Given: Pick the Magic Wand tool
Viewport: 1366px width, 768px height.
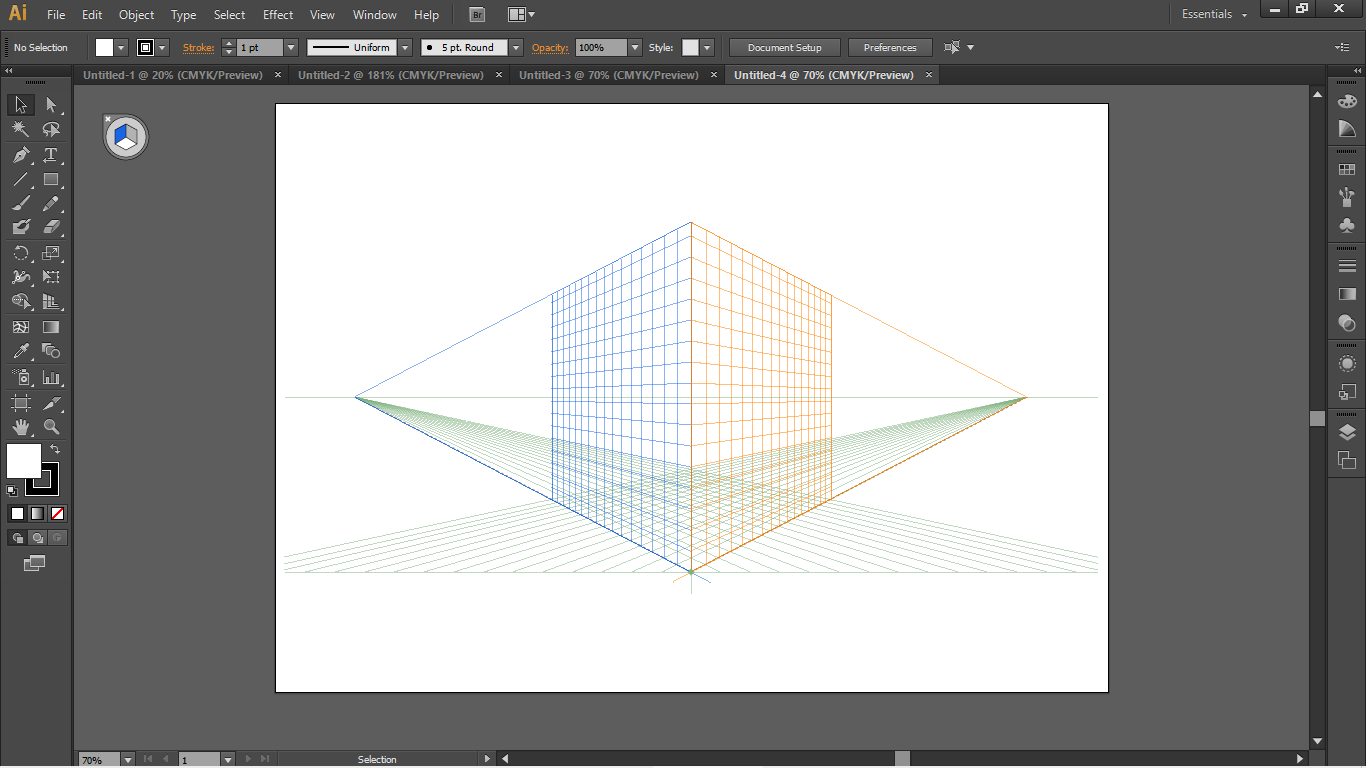Looking at the screenshot, I should click(x=20, y=129).
